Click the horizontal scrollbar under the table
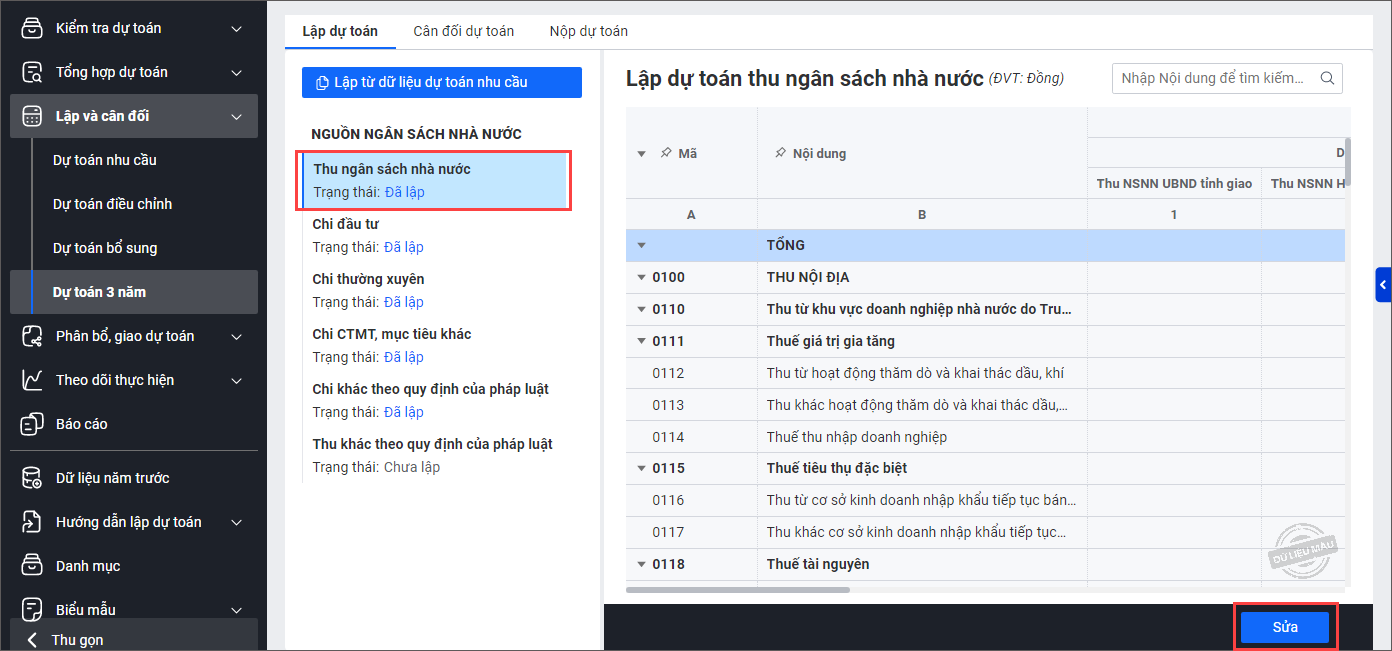 (738, 590)
